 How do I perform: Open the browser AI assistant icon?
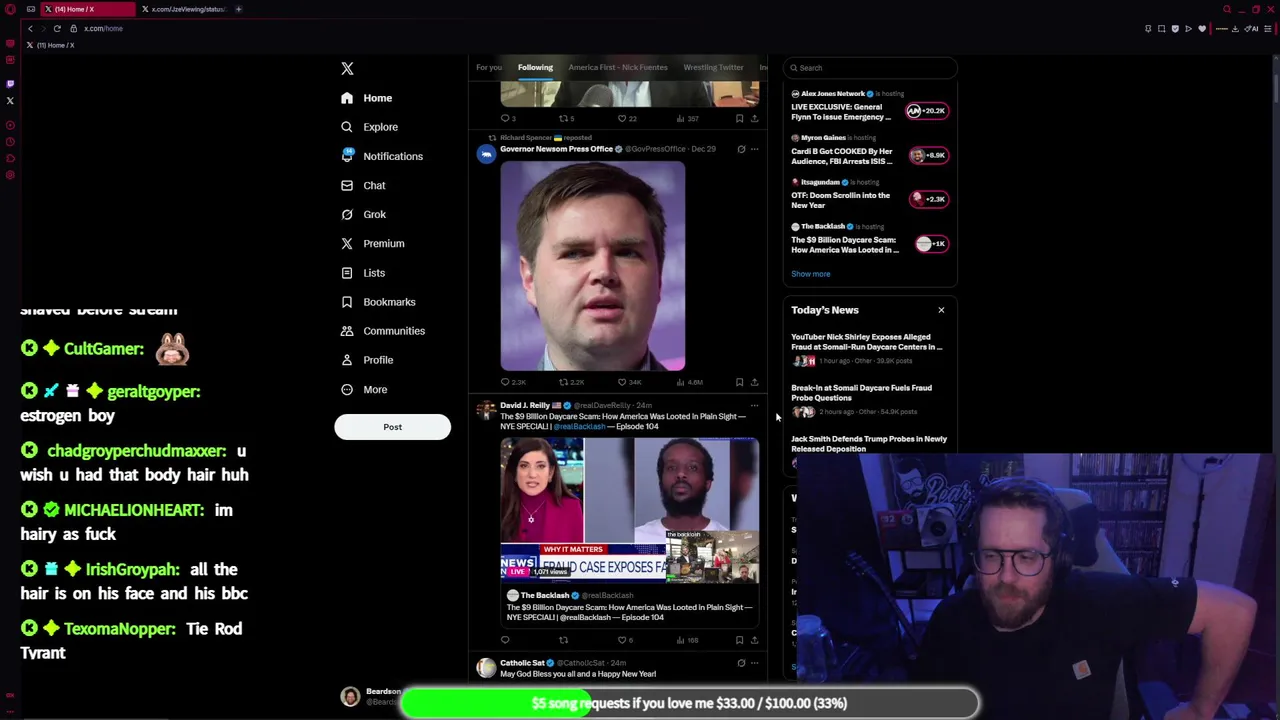1252,28
